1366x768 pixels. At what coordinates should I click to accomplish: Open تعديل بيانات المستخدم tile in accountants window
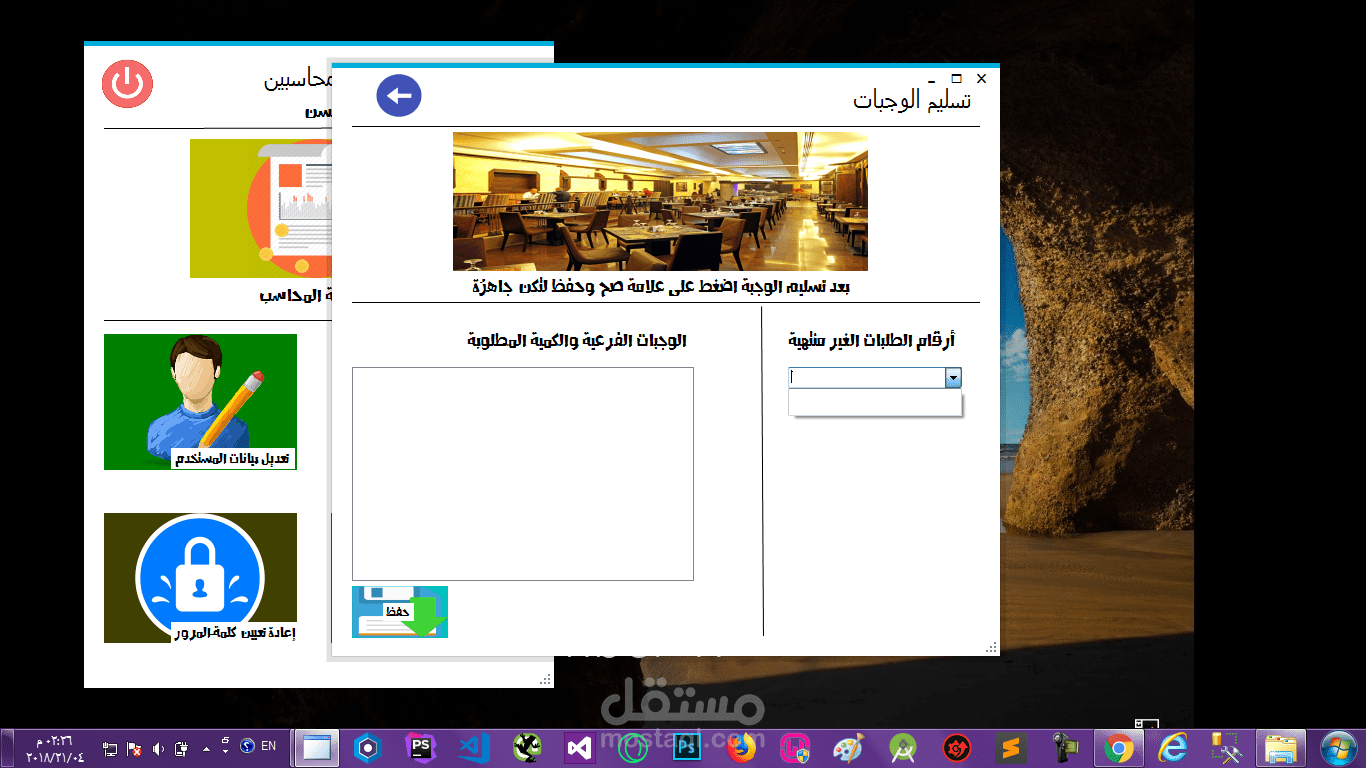click(200, 402)
